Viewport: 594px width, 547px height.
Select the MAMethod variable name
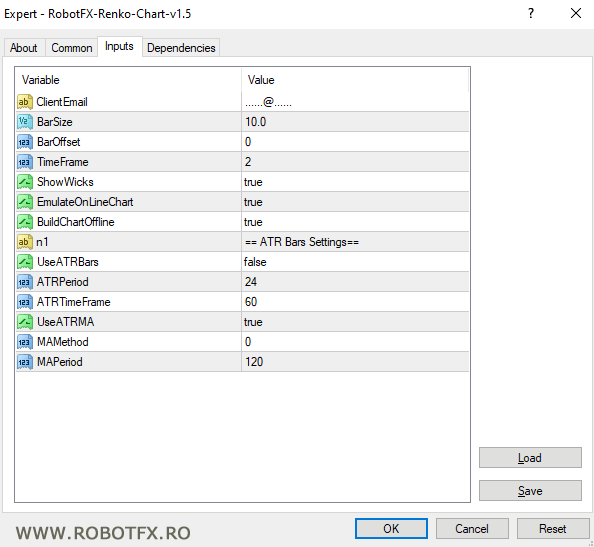(x=63, y=342)
